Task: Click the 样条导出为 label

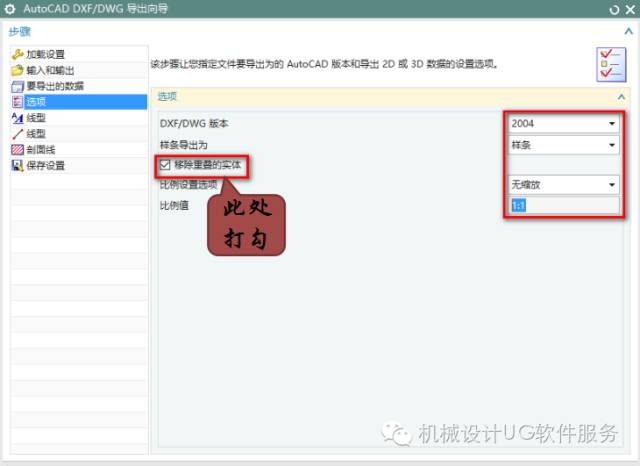Action: coord(184,145)
